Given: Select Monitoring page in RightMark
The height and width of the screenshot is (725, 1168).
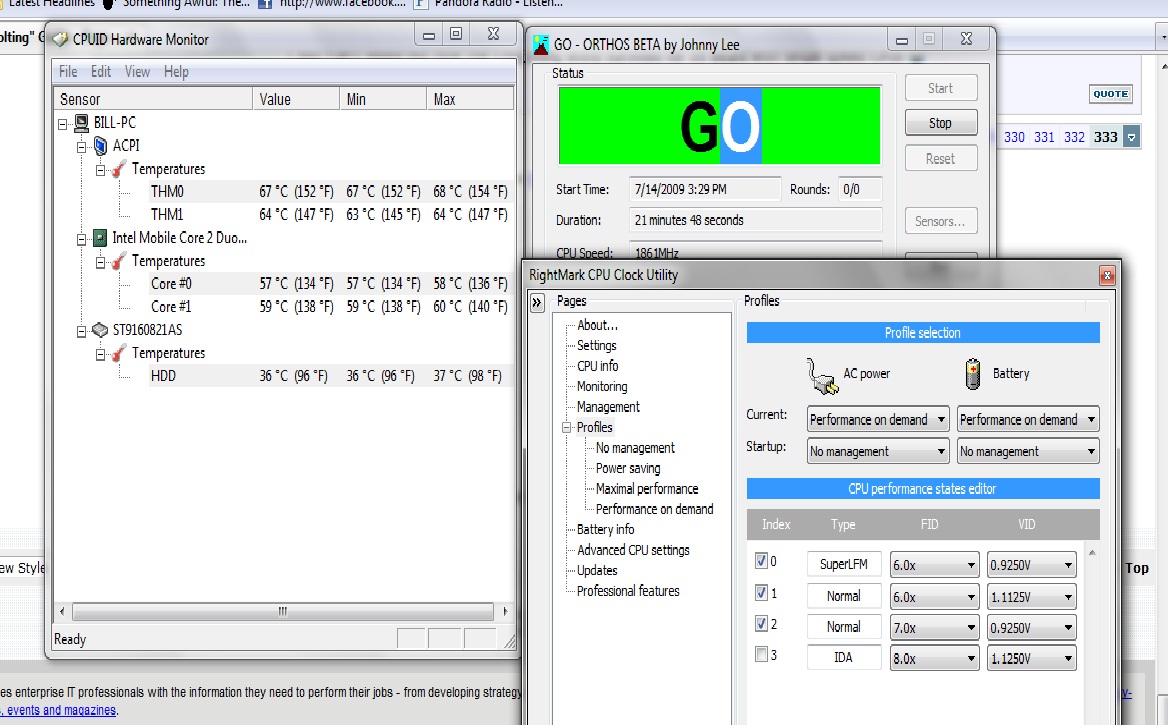Looking at the screenshot, I should pos(602,386).
